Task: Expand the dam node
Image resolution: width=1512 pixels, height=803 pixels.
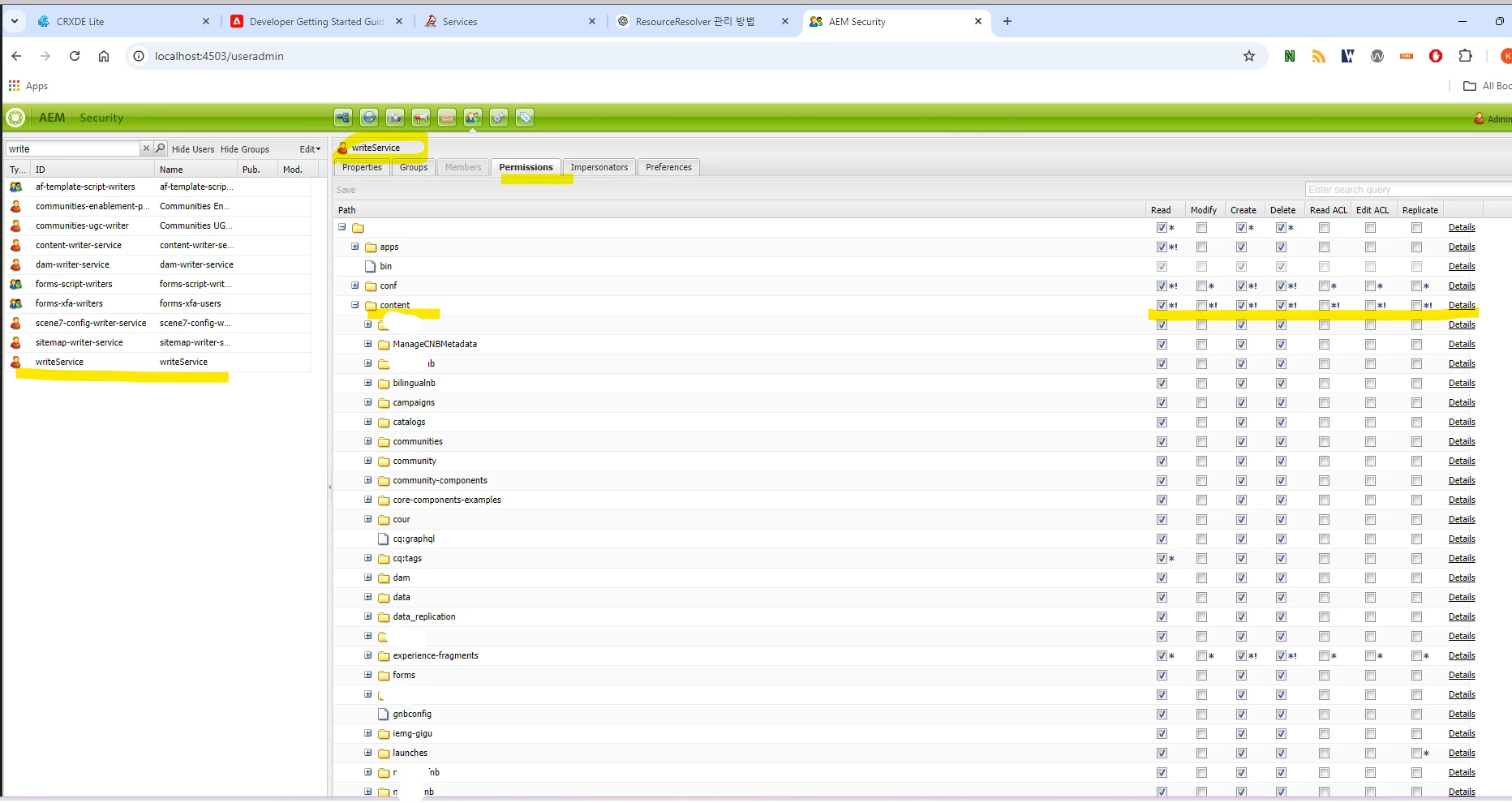Action: 367,578
